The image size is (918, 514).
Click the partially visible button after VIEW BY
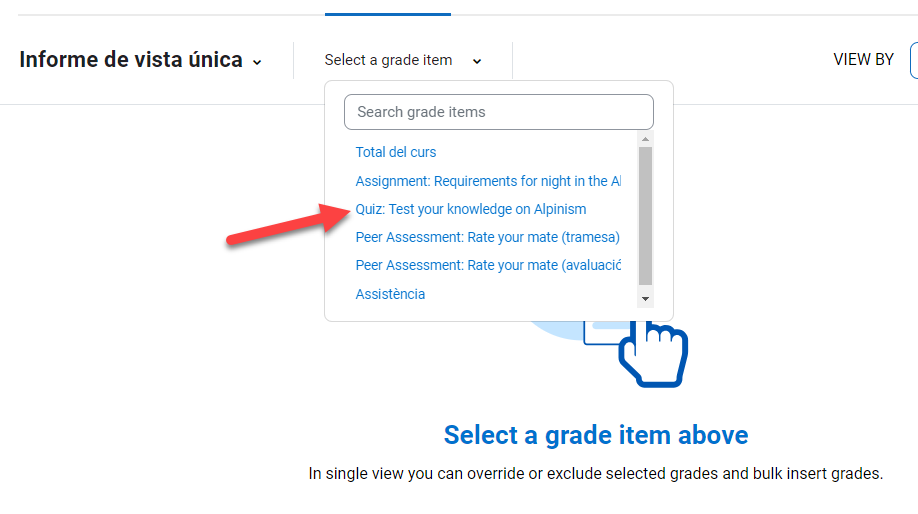913,60
